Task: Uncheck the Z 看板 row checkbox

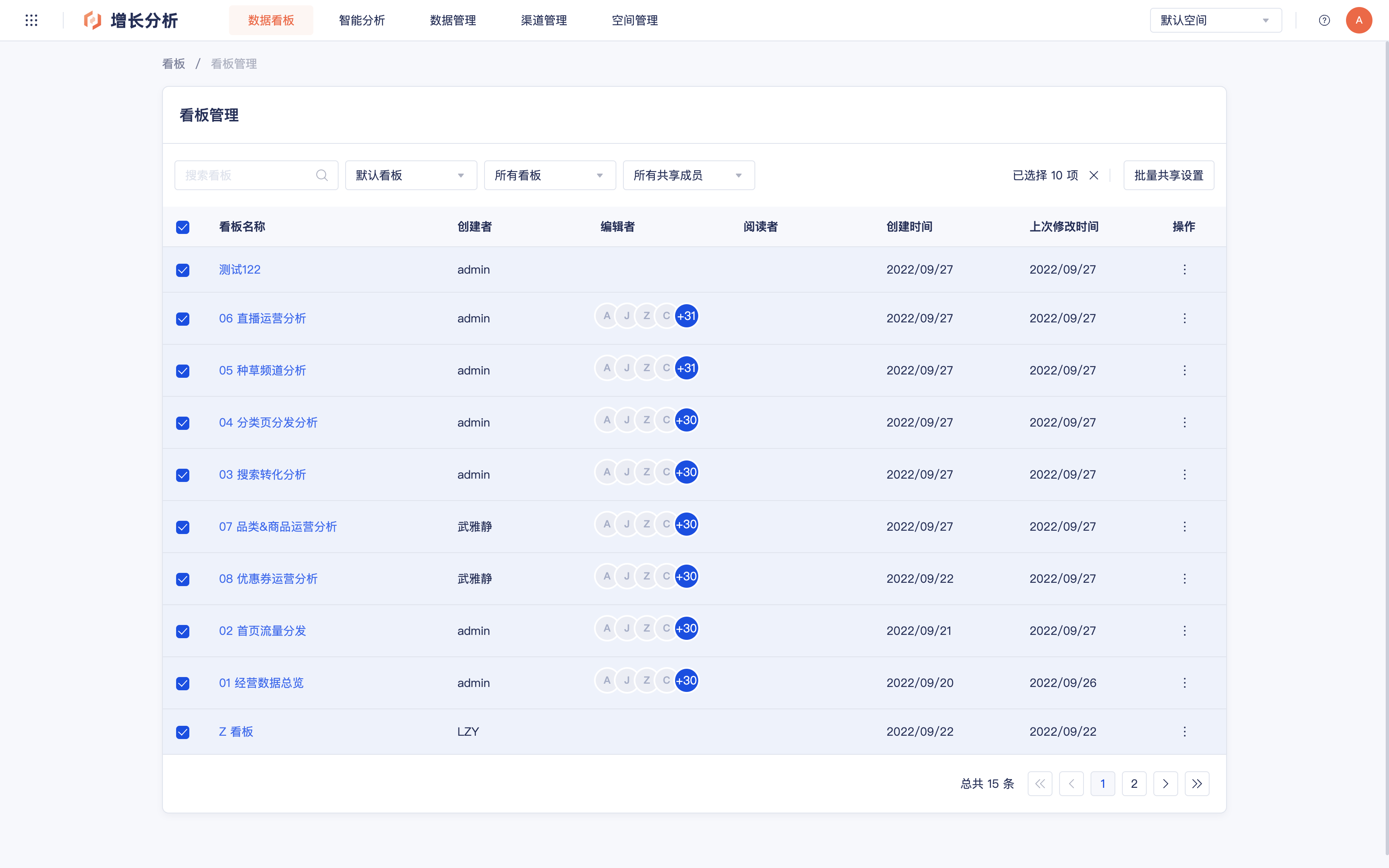Action: 183,732
